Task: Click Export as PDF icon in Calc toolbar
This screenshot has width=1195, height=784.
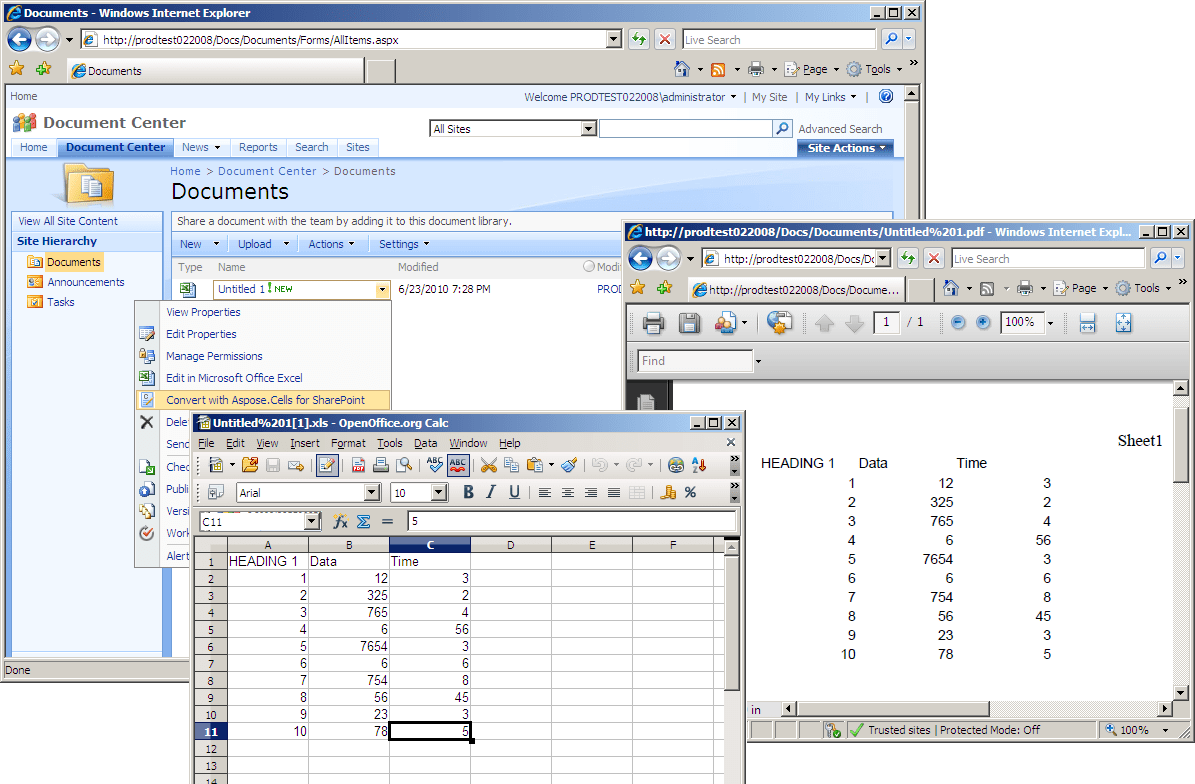Action: 358,465
